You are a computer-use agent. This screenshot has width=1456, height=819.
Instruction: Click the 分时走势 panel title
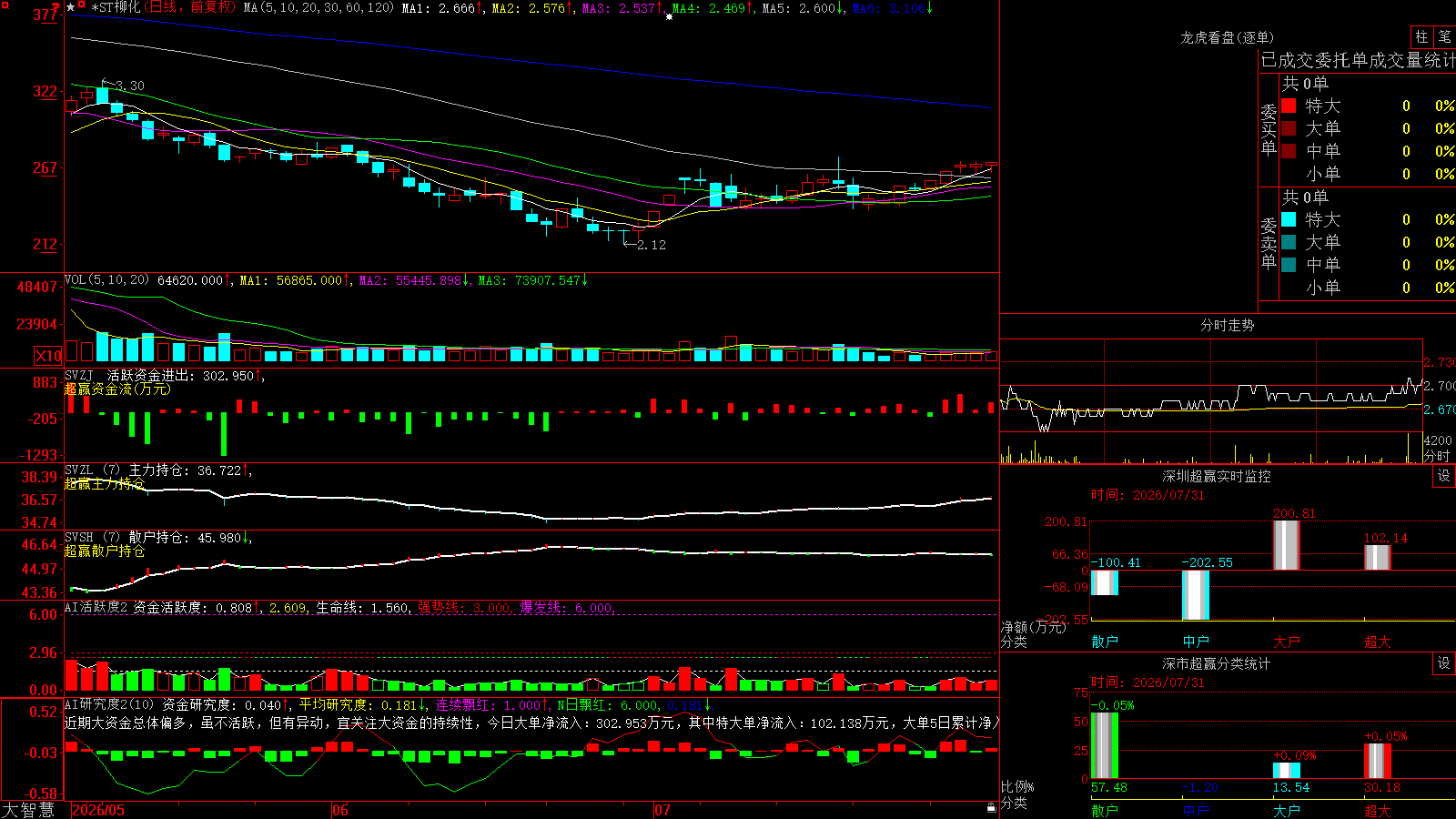(x=1227, y=325)
